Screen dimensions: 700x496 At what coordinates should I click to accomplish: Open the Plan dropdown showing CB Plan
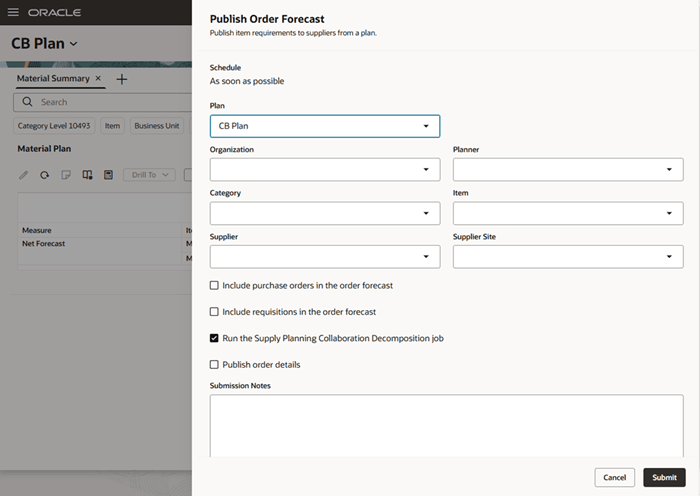click(x=325, y=126)
